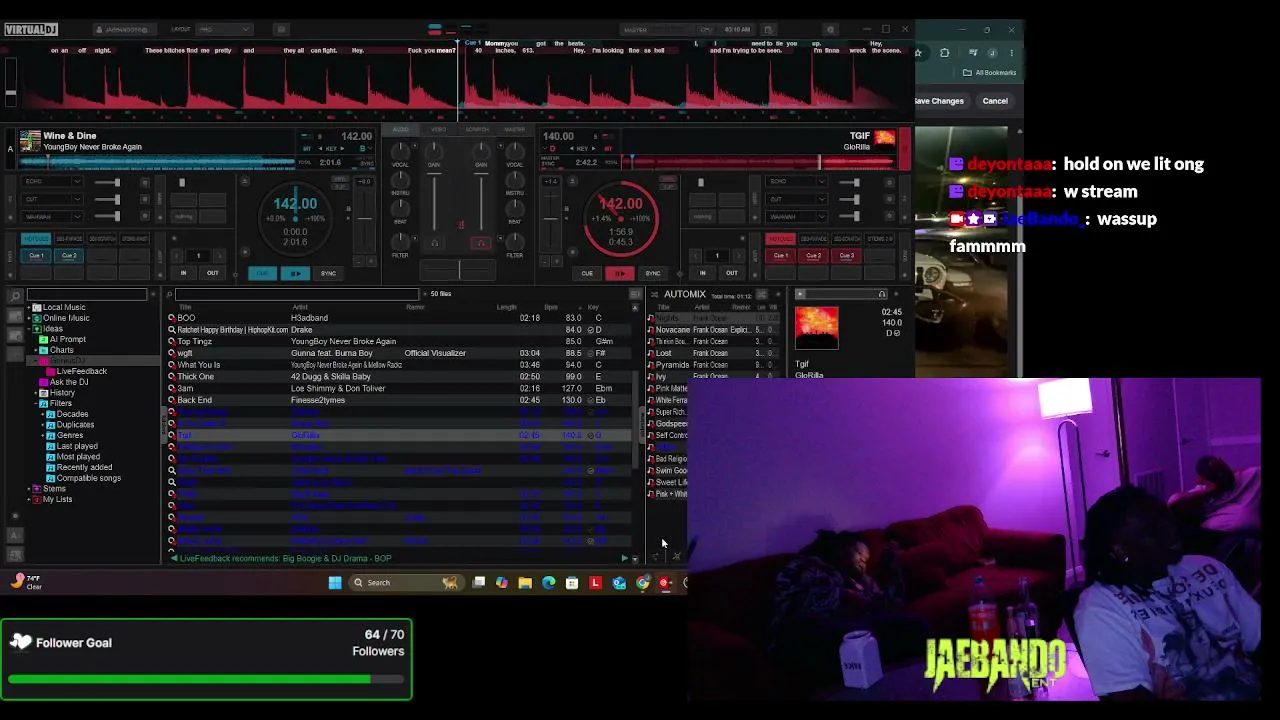Open the ECHO effect dropdown on right deck

[x=797, y=182]
